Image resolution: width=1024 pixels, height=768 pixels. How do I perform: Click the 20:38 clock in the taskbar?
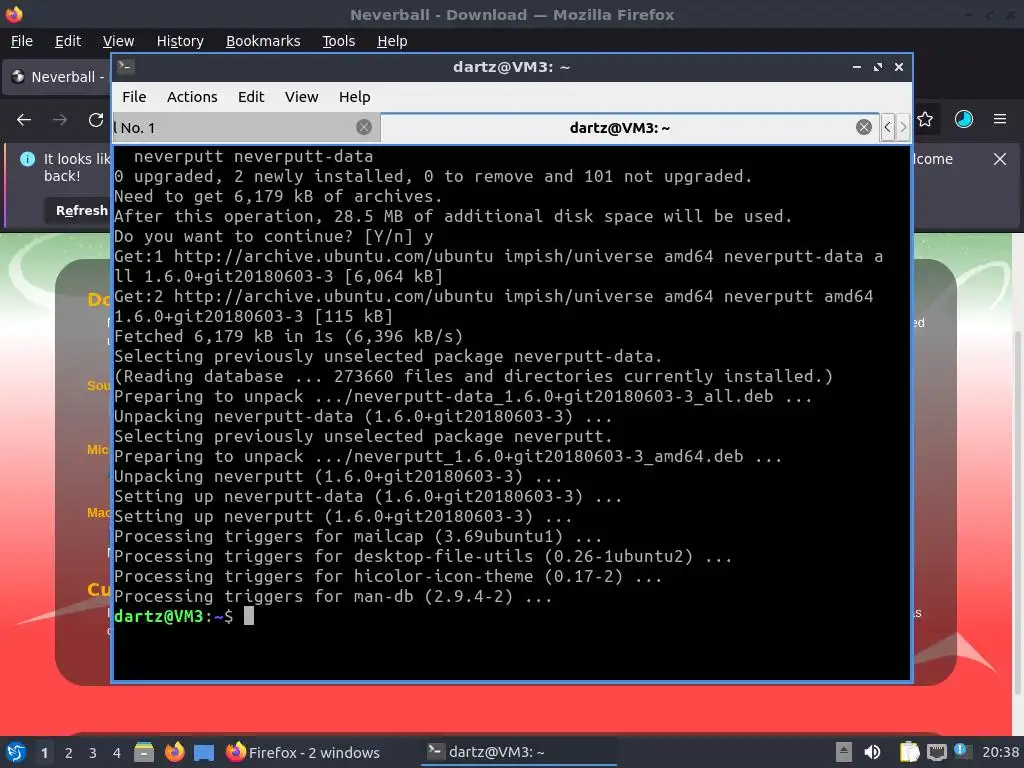(1000, 752)
